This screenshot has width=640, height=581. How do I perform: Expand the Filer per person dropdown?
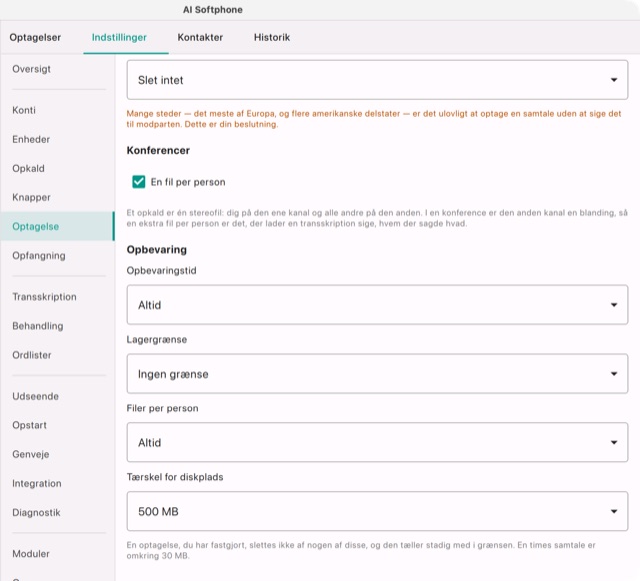tap(377, 443)
